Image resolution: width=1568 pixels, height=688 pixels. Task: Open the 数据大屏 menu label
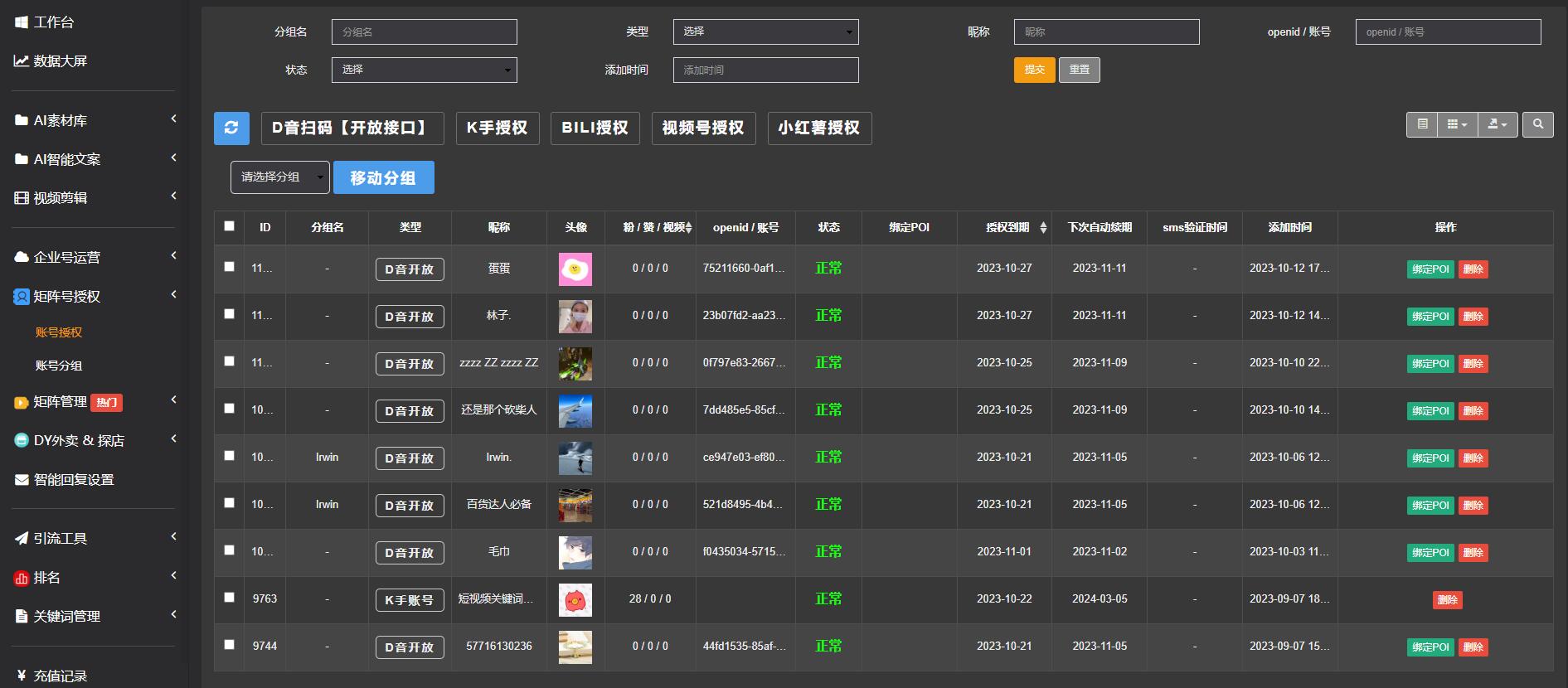pyautogui.click(x=60, y=61)
